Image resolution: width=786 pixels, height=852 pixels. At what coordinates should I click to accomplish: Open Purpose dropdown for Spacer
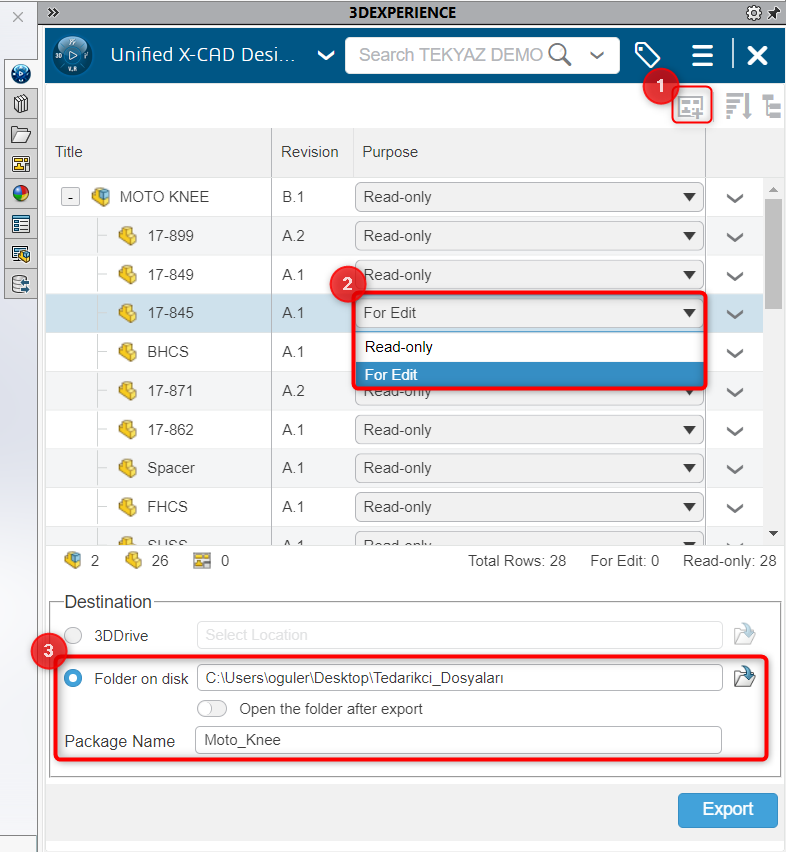(529, 468)
